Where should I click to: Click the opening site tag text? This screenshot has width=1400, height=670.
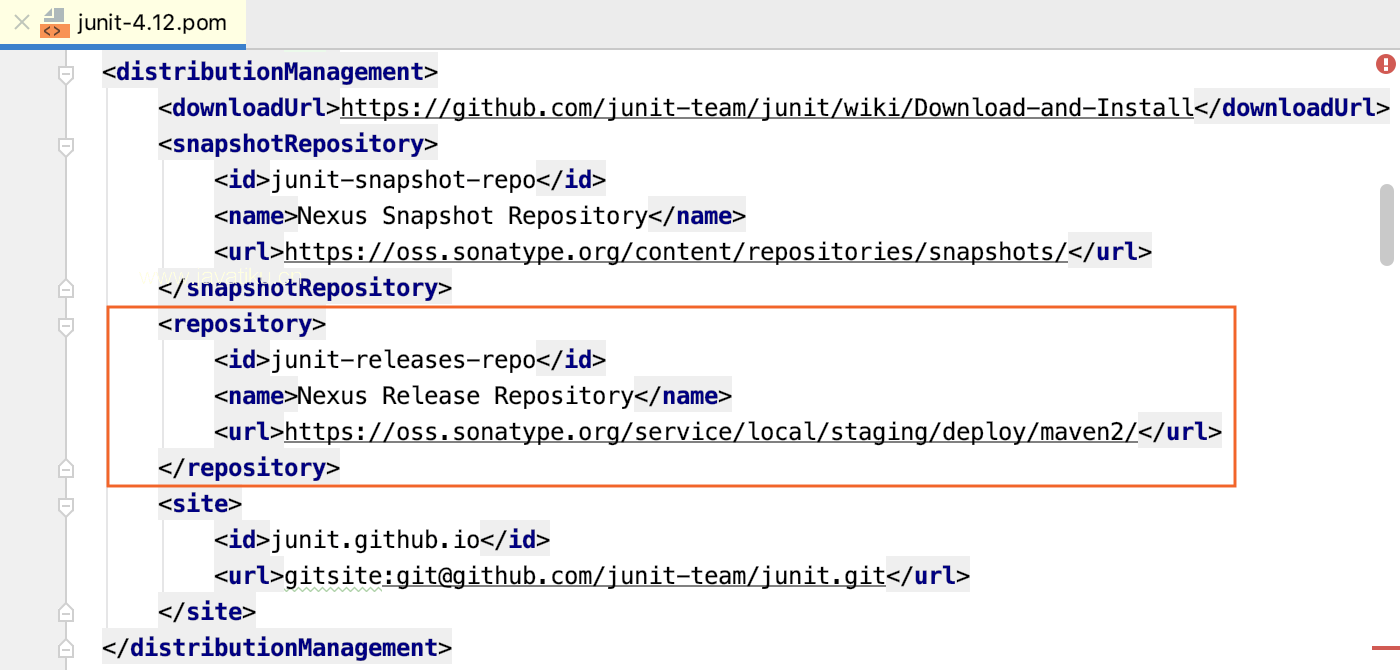pos(200,504)
